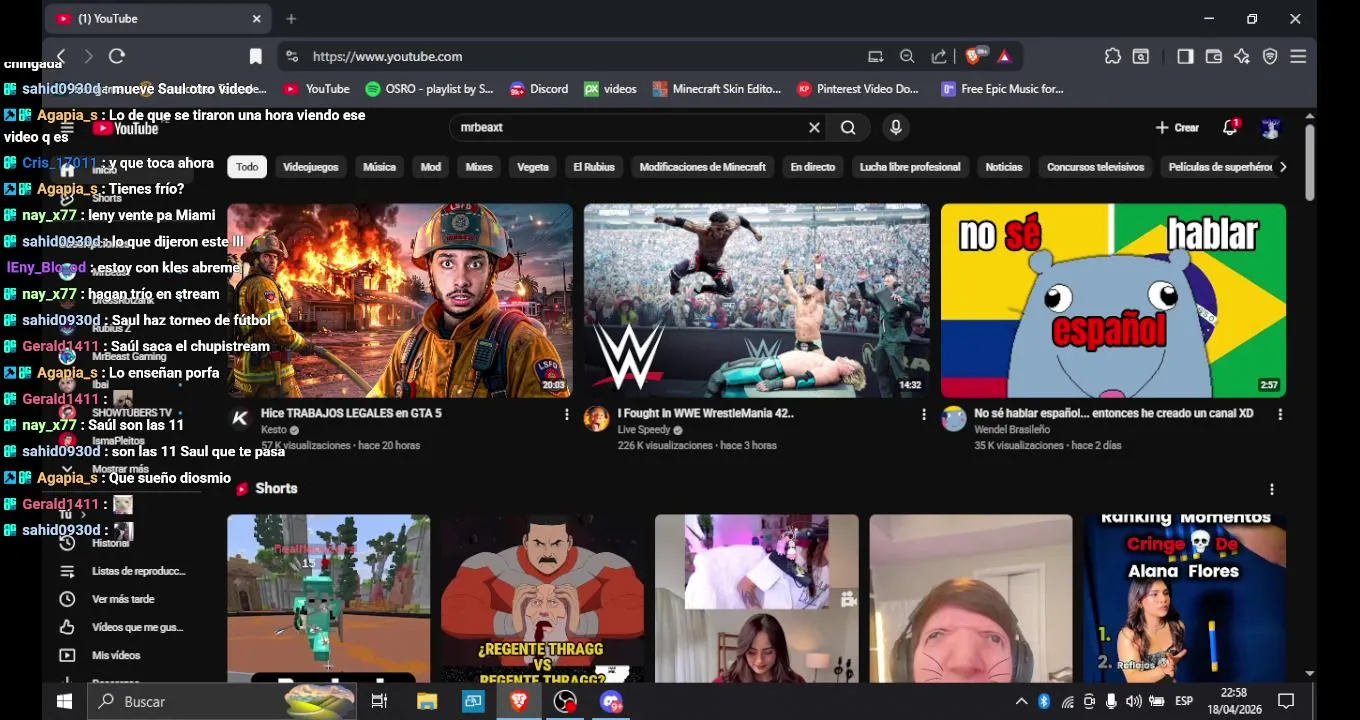Open the OSRO playlist bookmark
Image resolution: width=1360 pixels, height=720 pixels.
point(430,89)
